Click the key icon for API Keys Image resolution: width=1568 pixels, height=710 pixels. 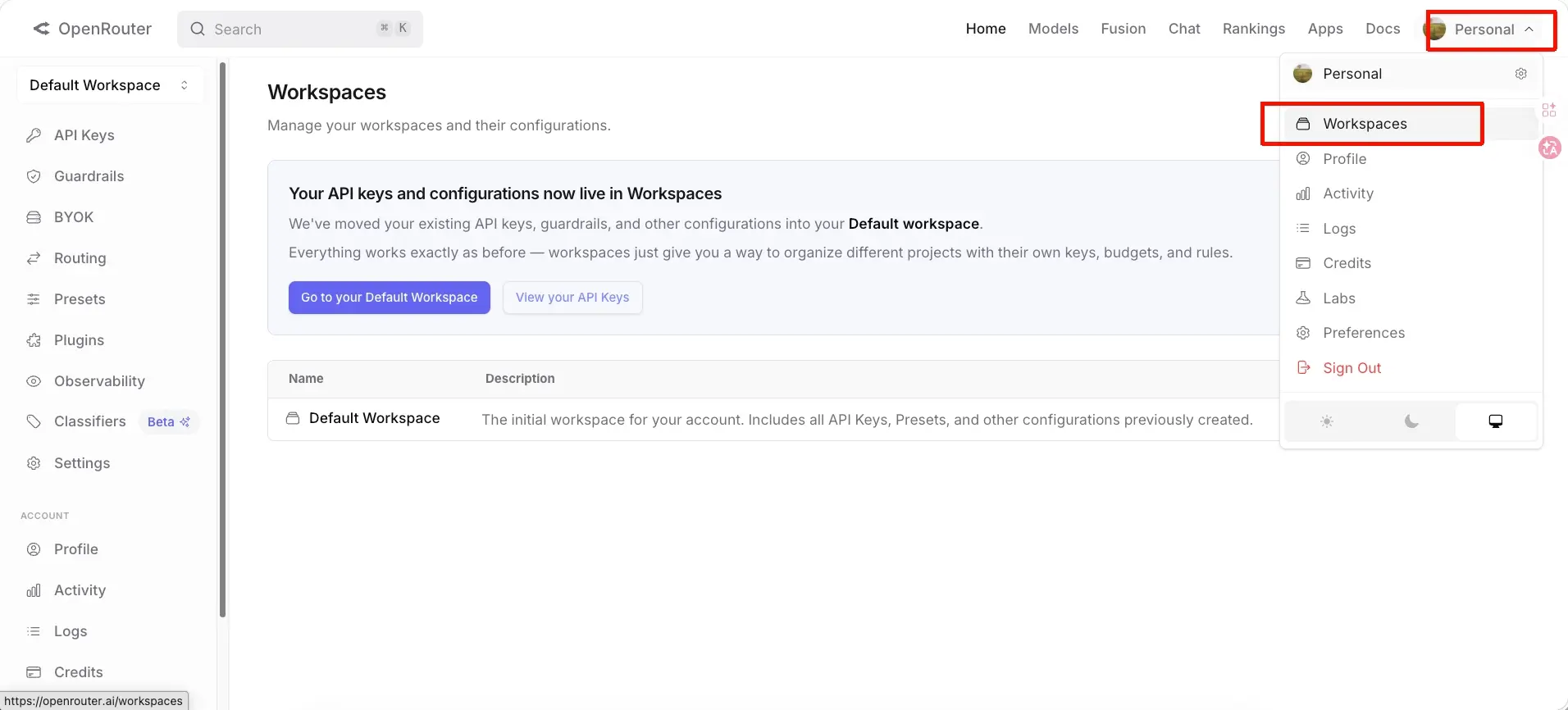[x=34, y=135]
